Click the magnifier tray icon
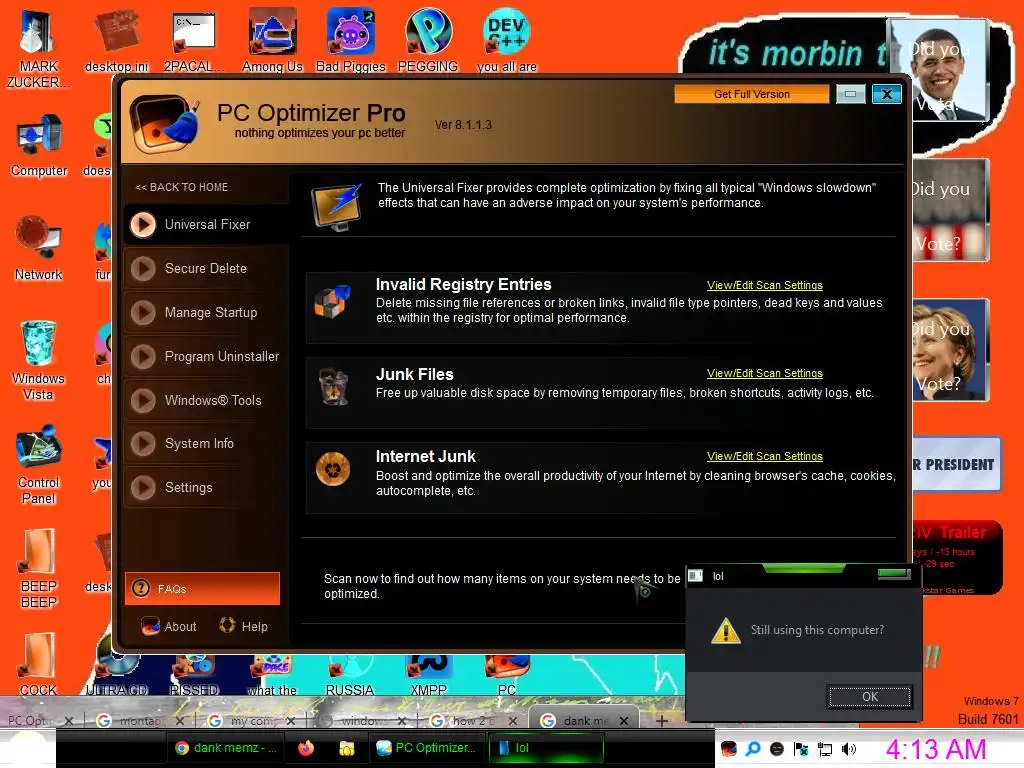This screenshot has width=1024, height=768. coord(753,749)
